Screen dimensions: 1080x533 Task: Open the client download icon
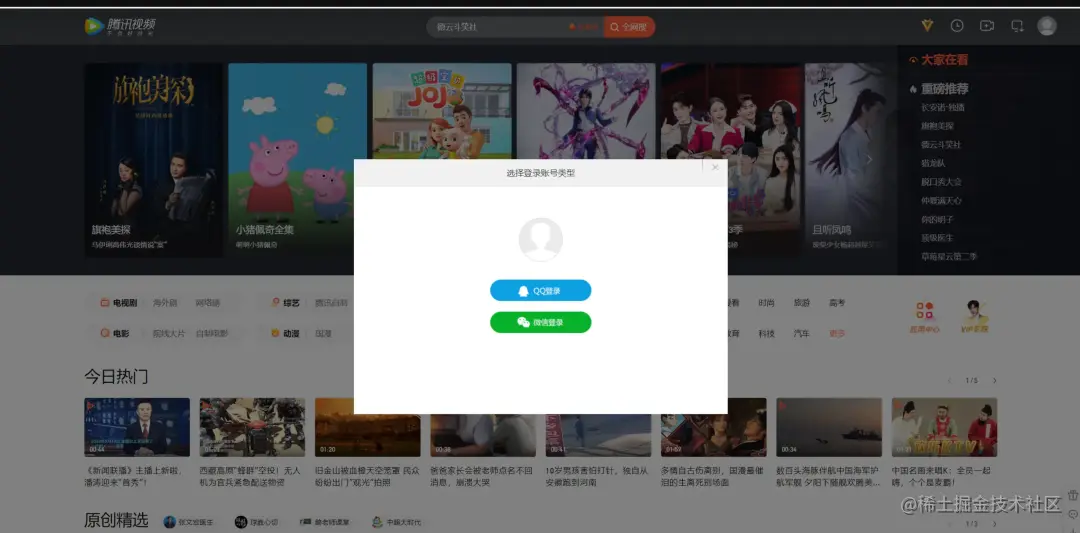pyautogui.click(x=1017, y=25)
